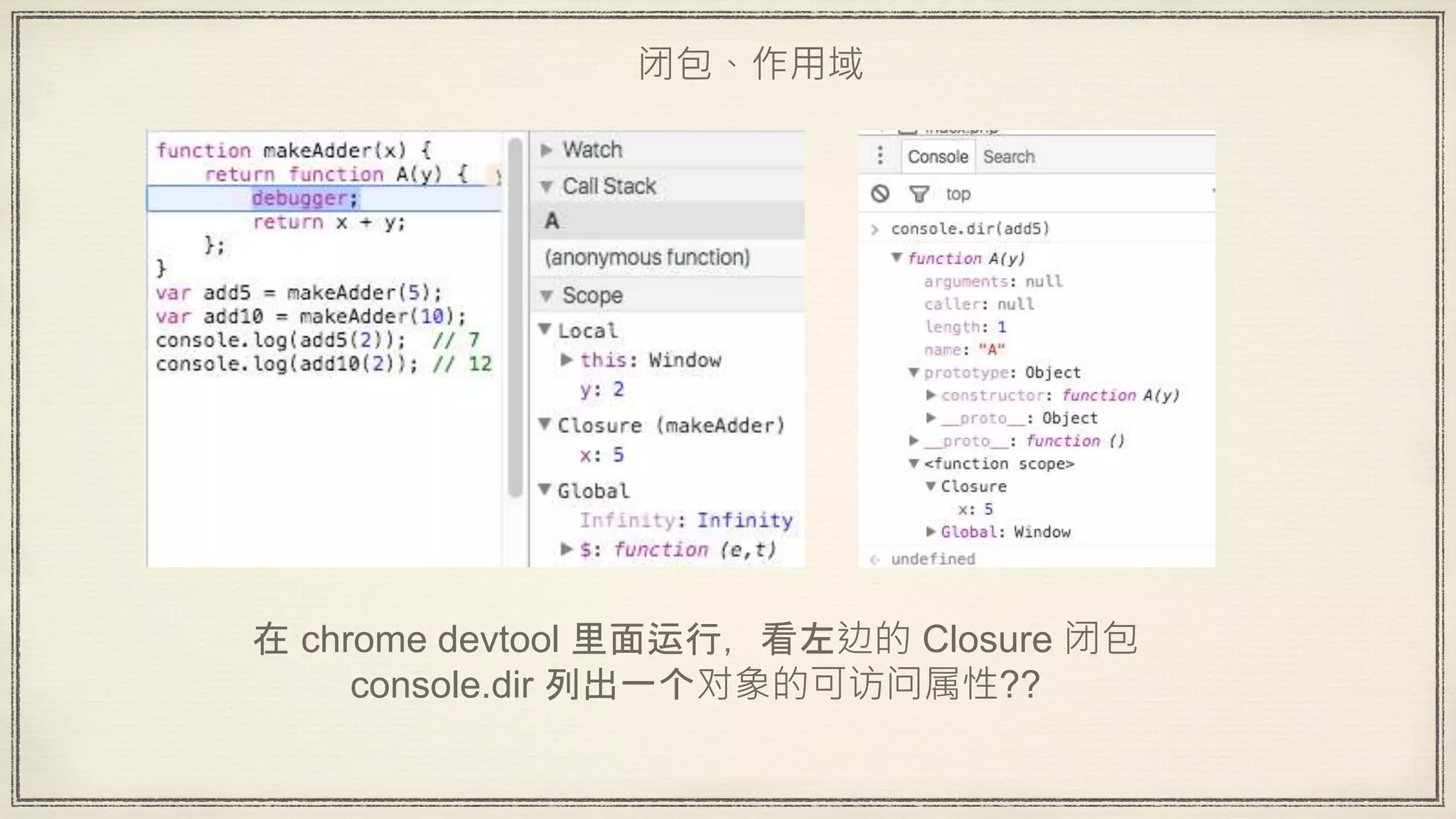Click the clear console icon
This screenshot has height=819, width=1456.
(x=880, y=193)
